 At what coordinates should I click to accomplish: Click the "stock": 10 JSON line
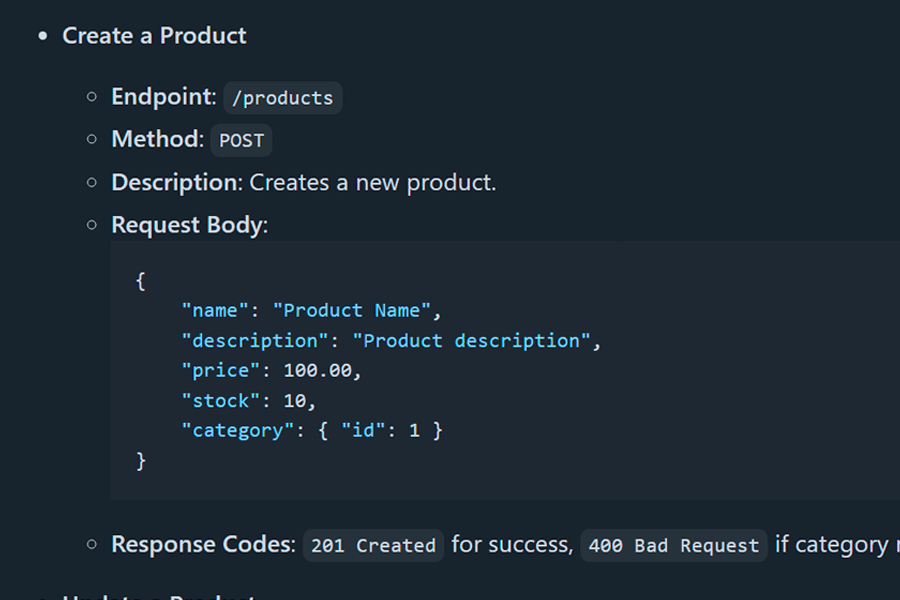tap(249, 401)
